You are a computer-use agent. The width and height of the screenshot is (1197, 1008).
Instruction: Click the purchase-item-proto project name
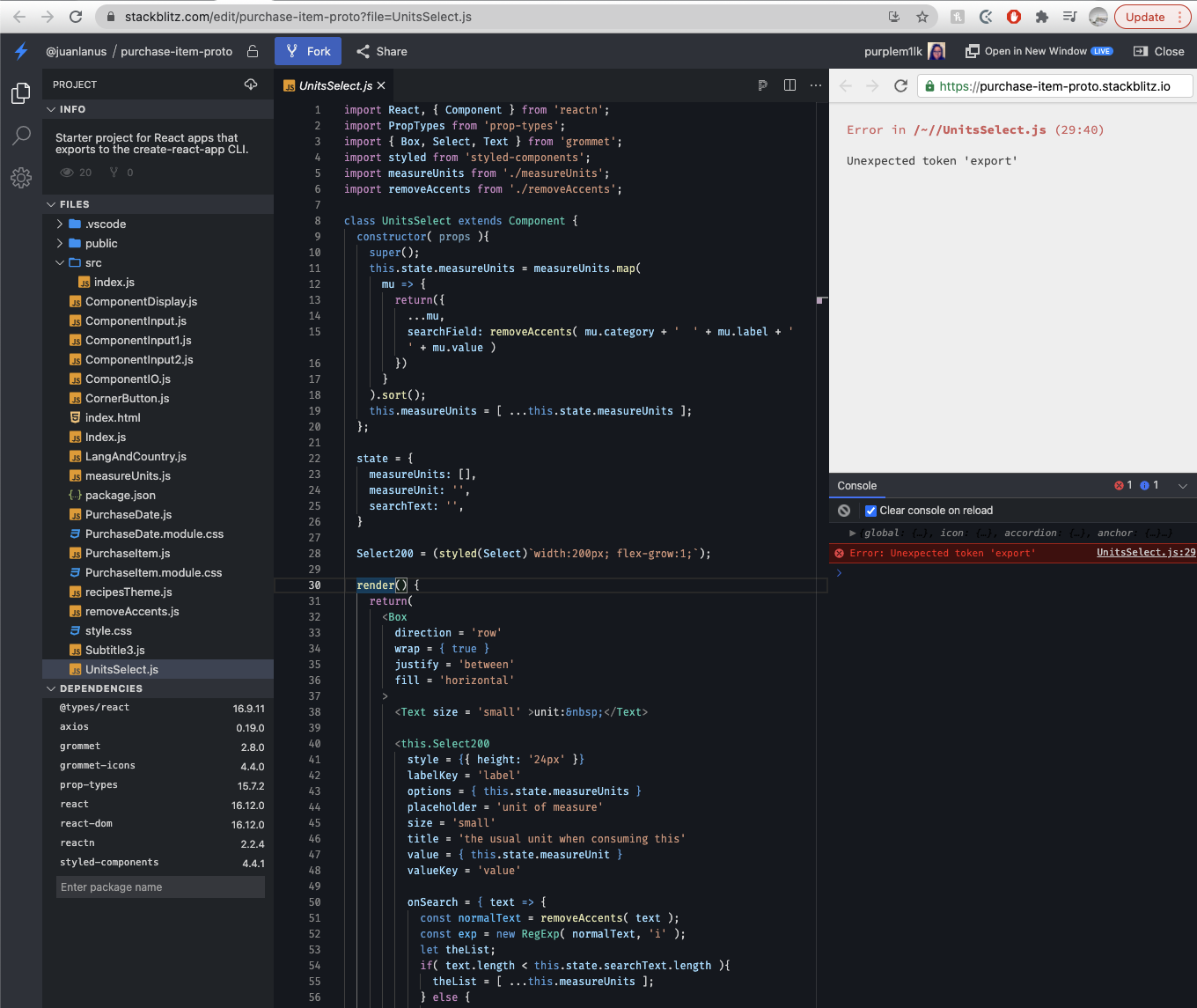click(x=177, y=51)
